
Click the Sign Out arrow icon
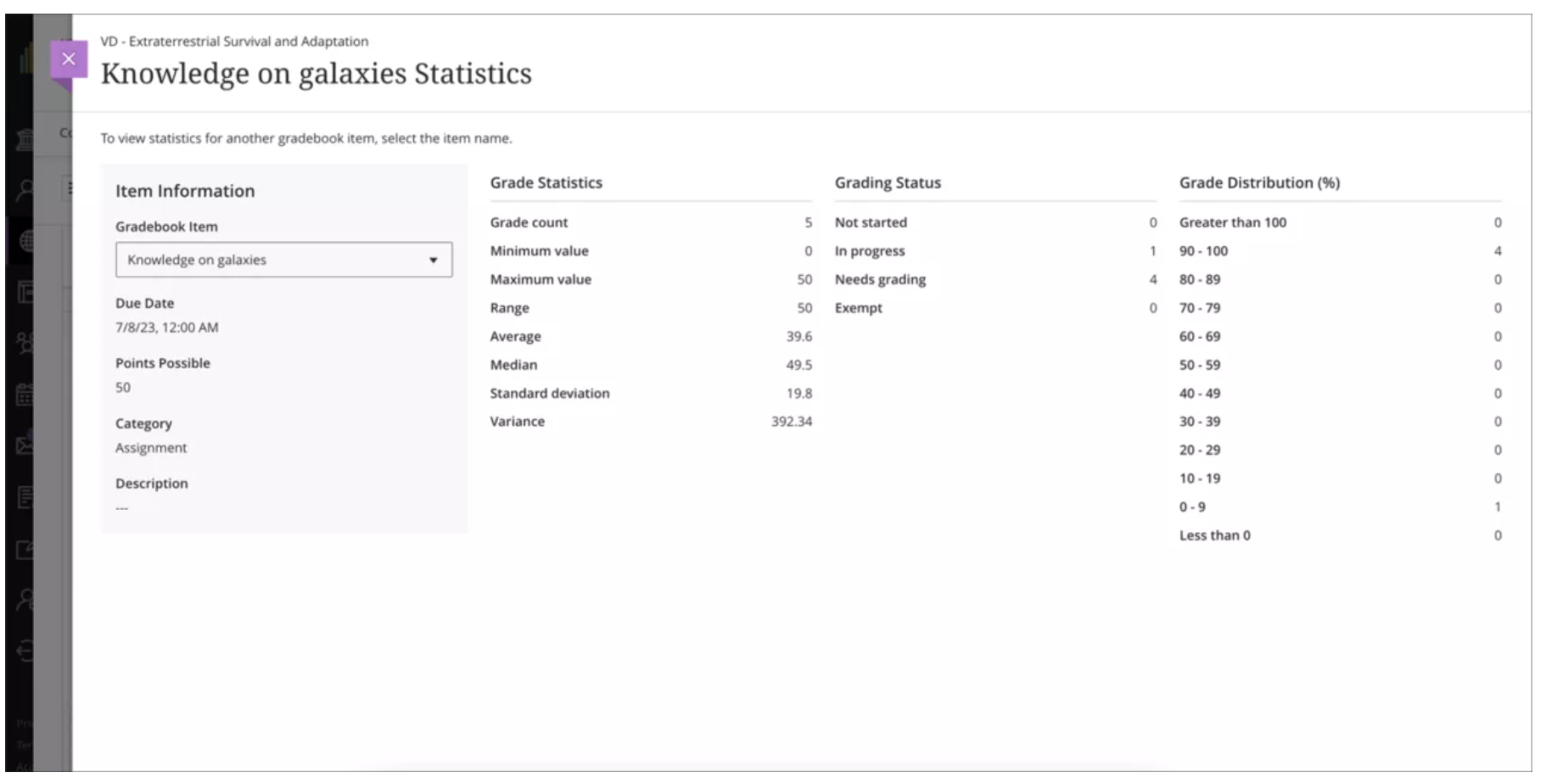tap(25, 651)
